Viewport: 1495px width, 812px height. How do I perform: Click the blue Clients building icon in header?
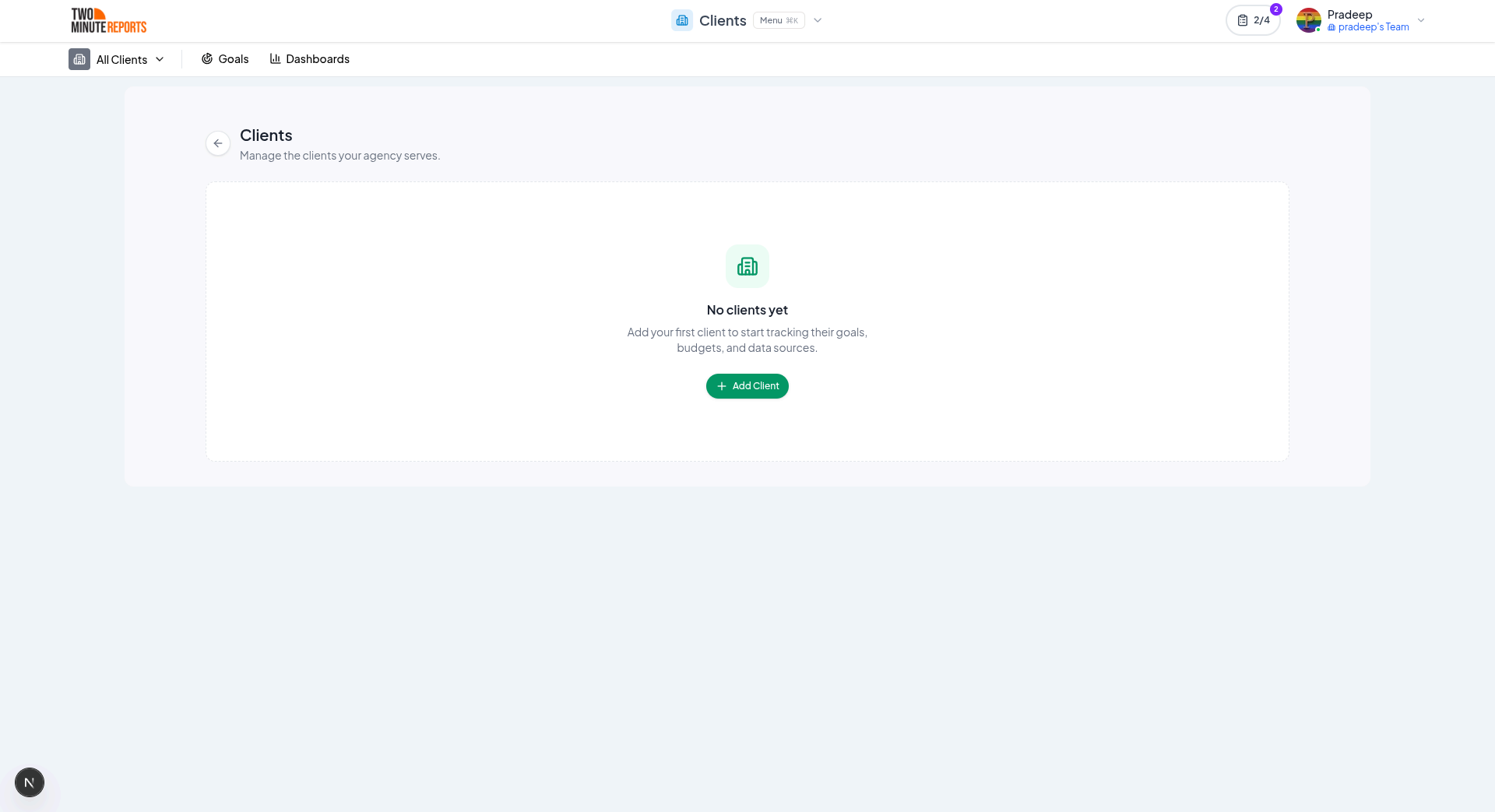coord(682,20)
